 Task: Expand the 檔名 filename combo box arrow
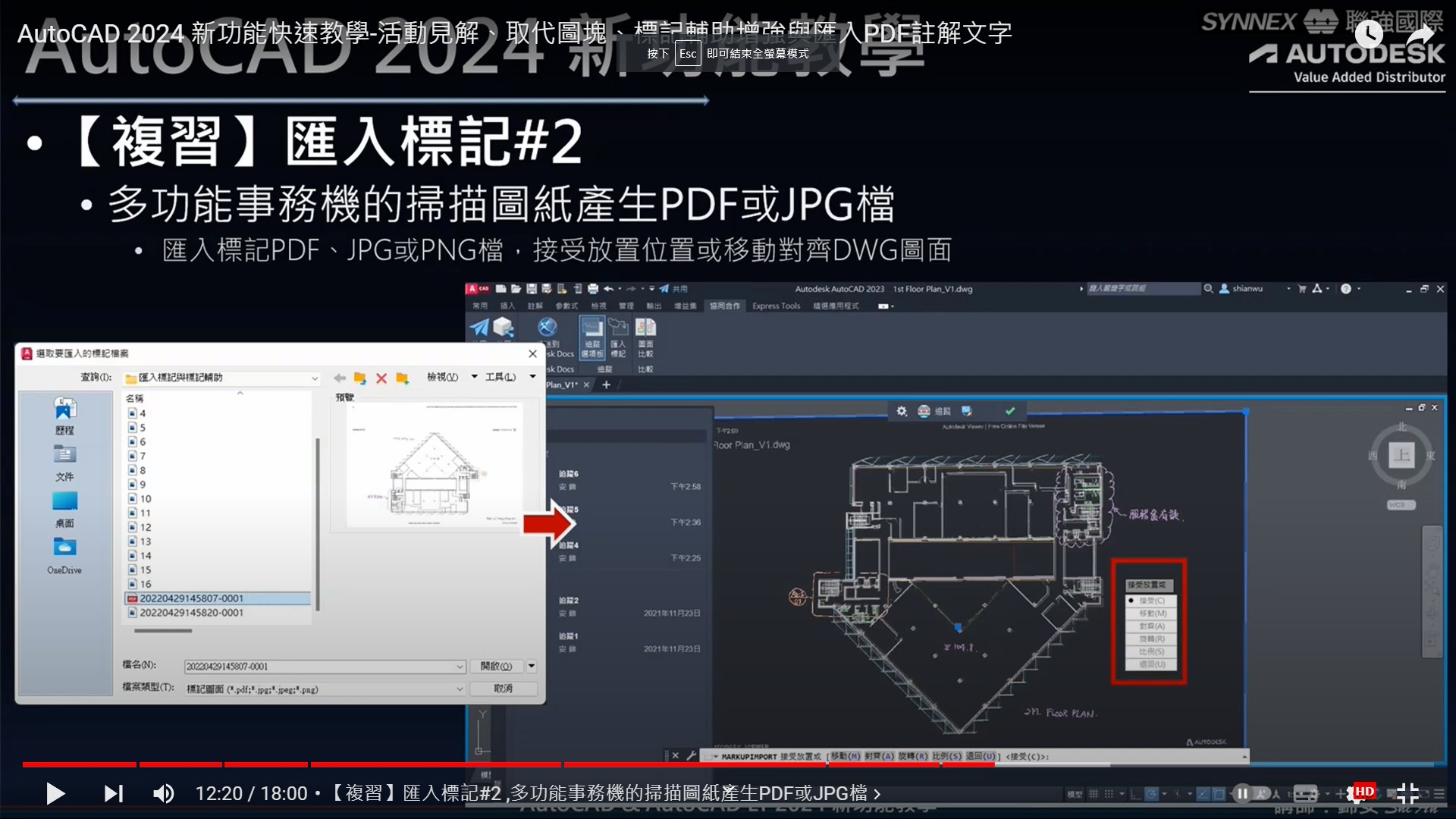click(460, 667)
